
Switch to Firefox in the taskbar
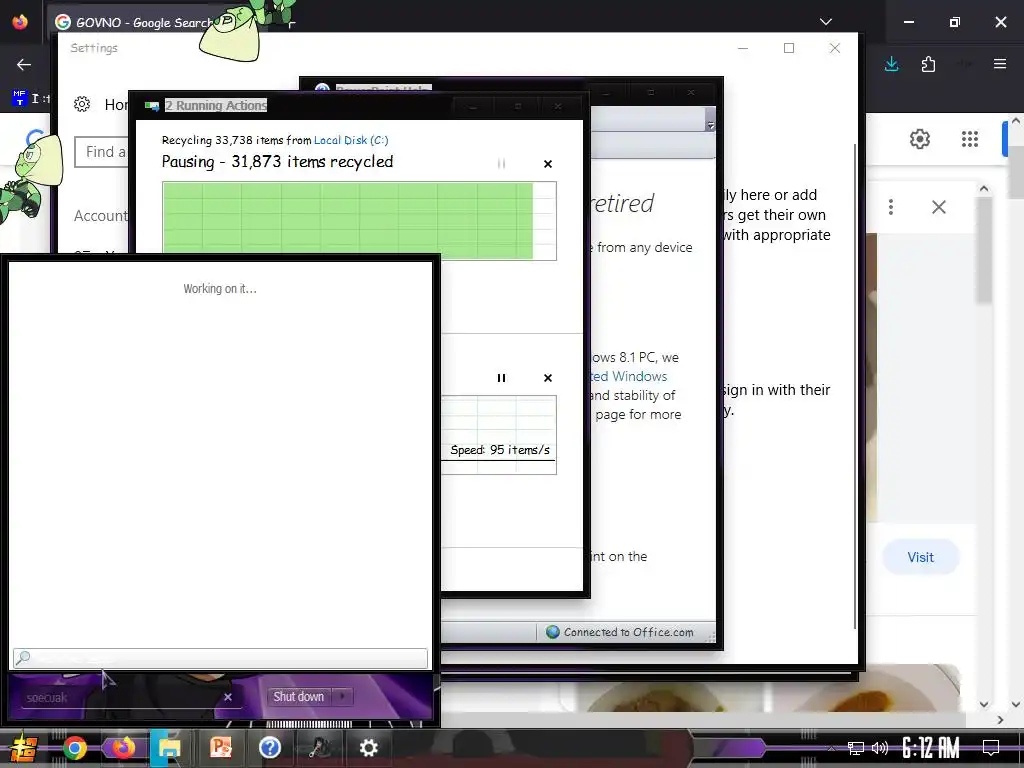(x=123, y=747)
